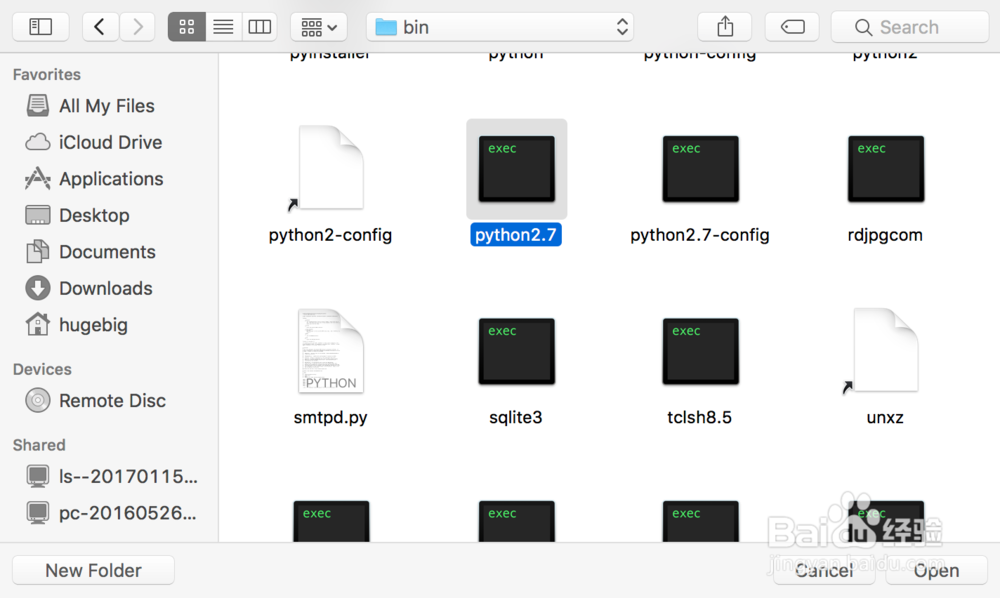
Task: Select shared computer pc-20160526...
Action: tap(127, 513)
